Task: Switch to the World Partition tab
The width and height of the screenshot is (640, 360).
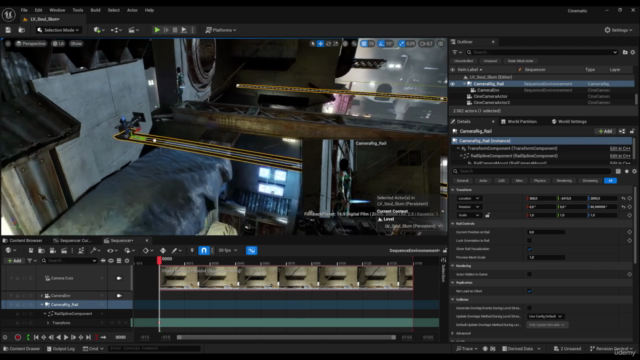Action: click(x=519, y=122)
